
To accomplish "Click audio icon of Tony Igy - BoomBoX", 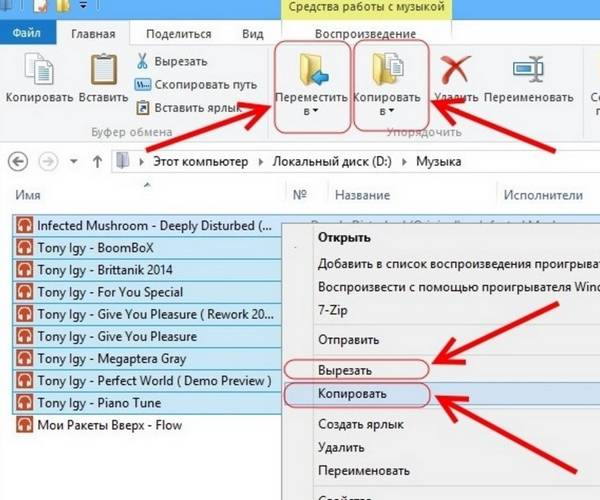I will 24,248.
